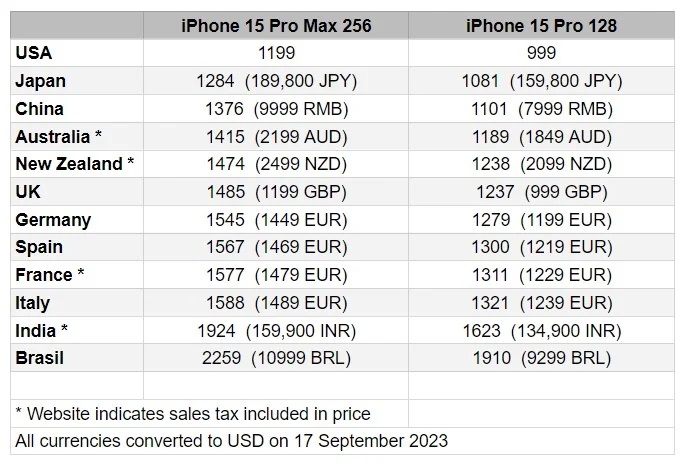Click the USA Pro 128 price 999
Viewport: 684px width, 466px height.
541,53
